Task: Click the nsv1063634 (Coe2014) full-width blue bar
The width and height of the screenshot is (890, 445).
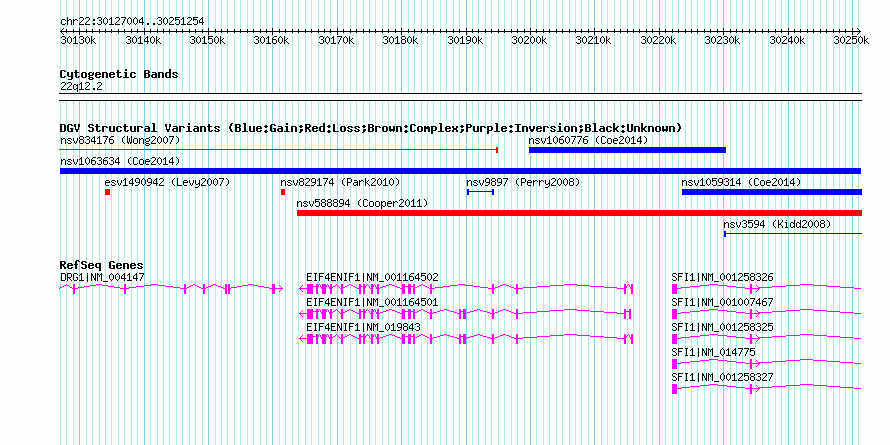Action: coord(460,171)
